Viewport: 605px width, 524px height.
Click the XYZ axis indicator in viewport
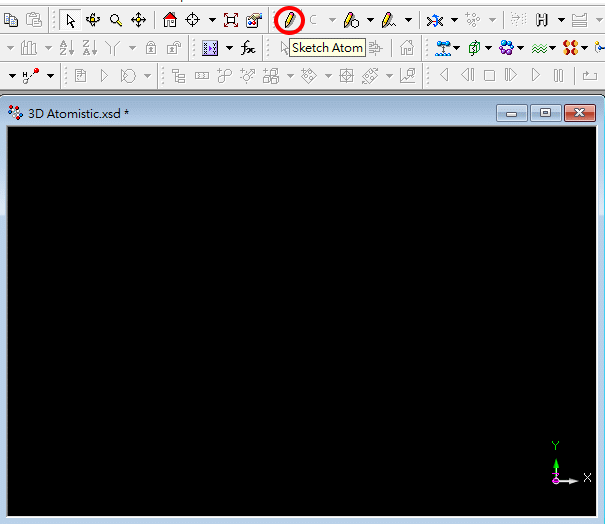click(x=562, y=468)
